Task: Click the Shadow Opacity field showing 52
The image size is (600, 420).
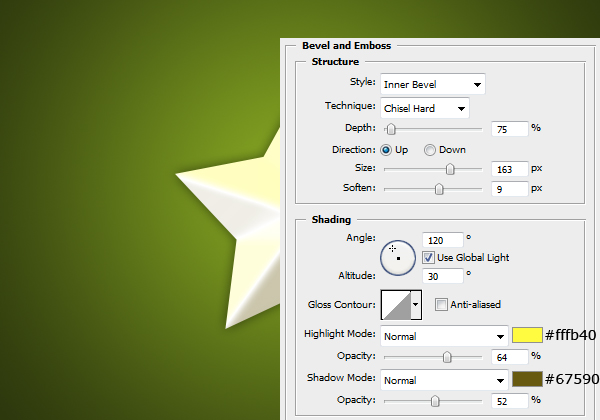Action: (510, 401)
